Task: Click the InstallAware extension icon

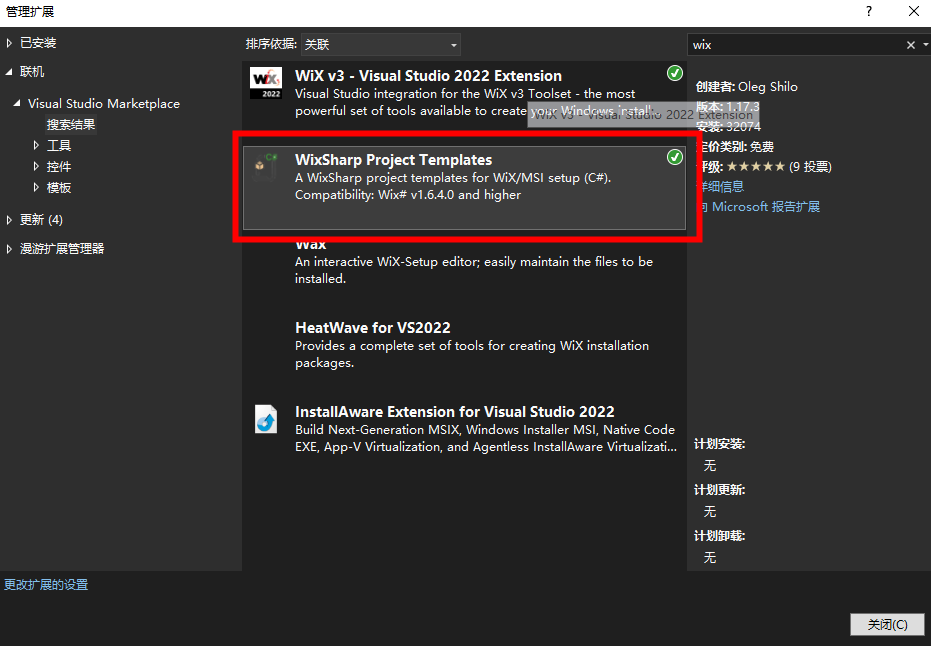Action: [265, 419]
